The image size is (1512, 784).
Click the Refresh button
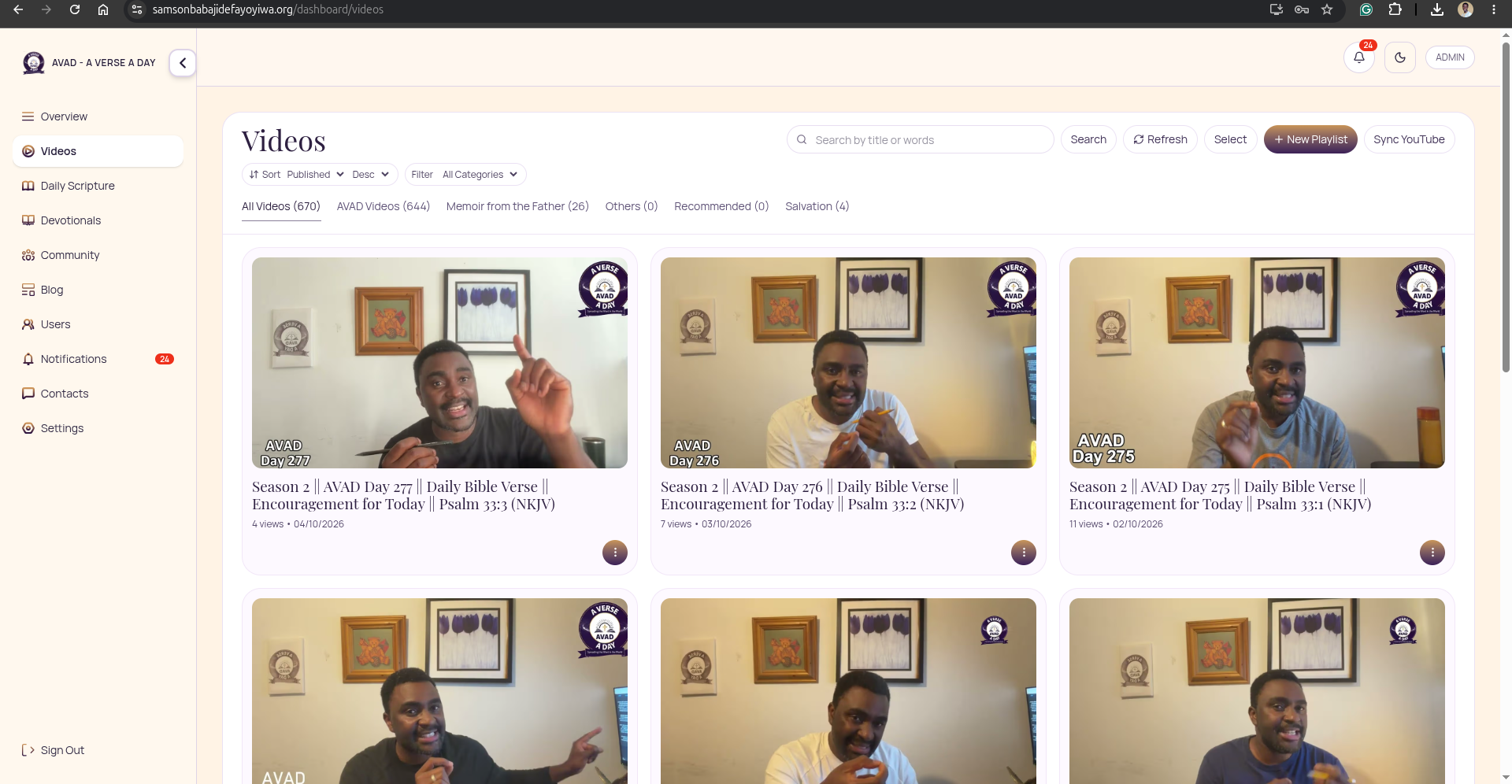coord(1160,139)
